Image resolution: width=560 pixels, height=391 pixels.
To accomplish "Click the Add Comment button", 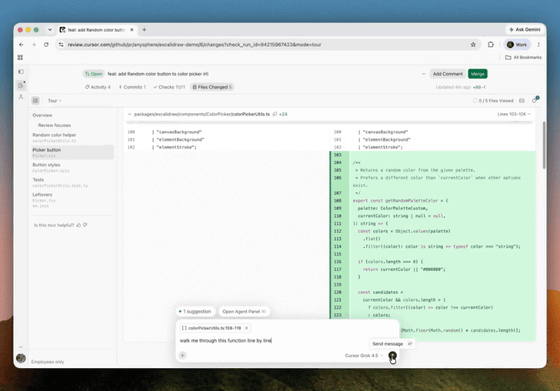I will click(x=448, y=74).
